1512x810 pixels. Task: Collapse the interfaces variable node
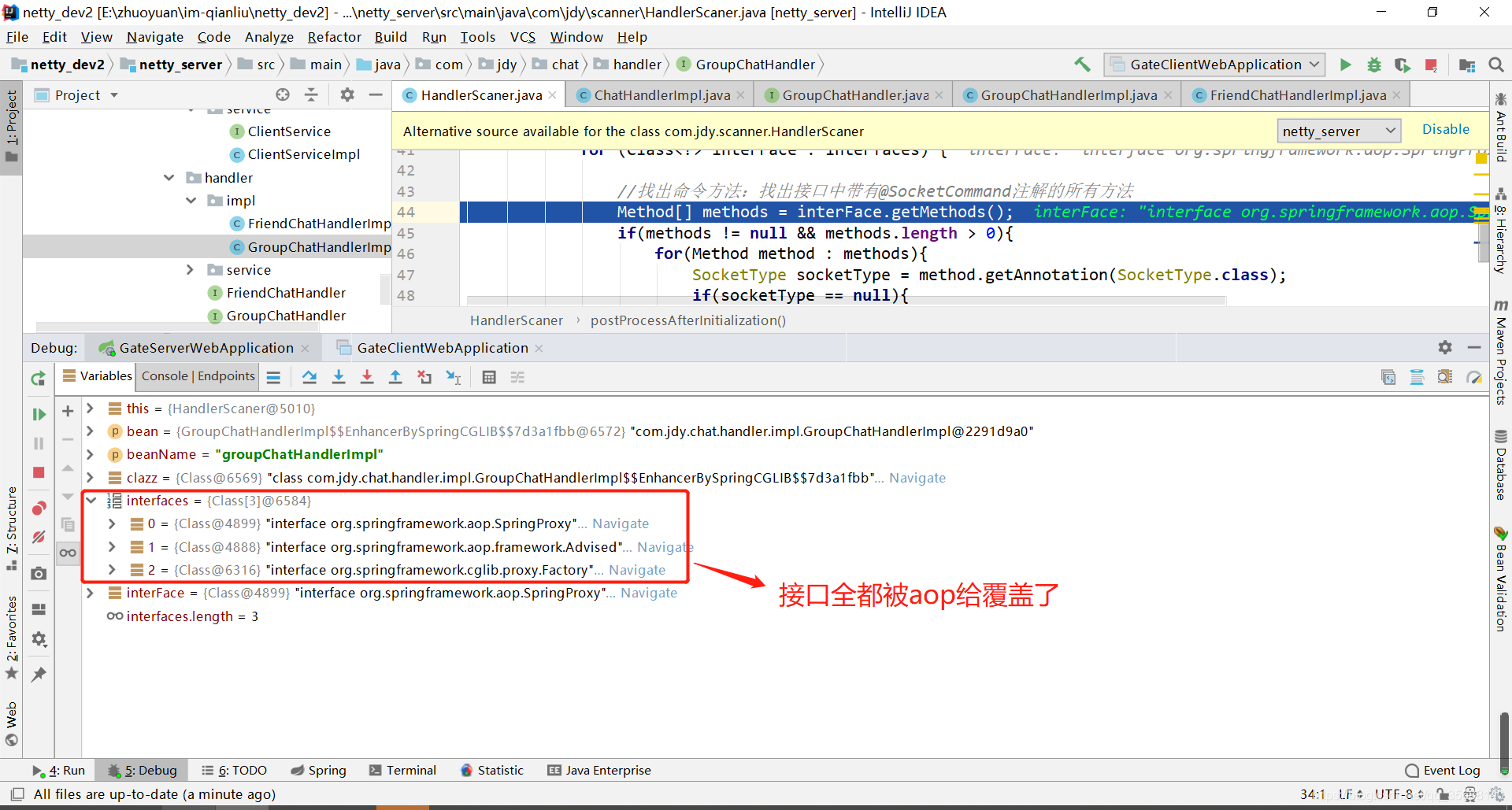tap(91, 501)
